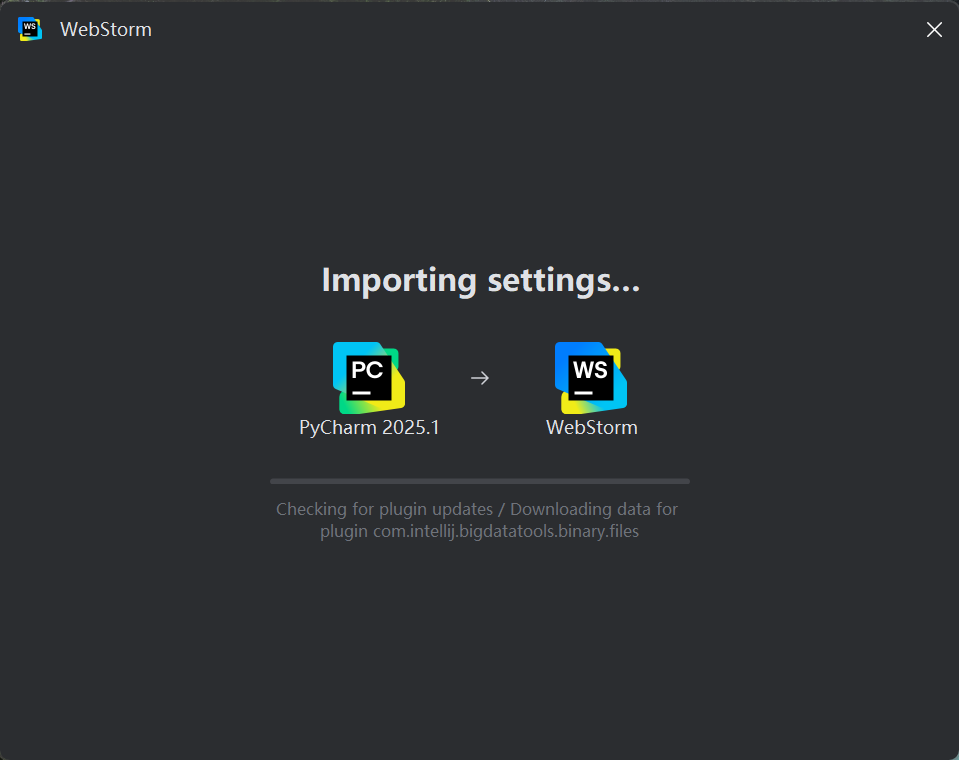Click the word plugin in bottom status line
Screen dimensions: 959x760
click(344, 531)
